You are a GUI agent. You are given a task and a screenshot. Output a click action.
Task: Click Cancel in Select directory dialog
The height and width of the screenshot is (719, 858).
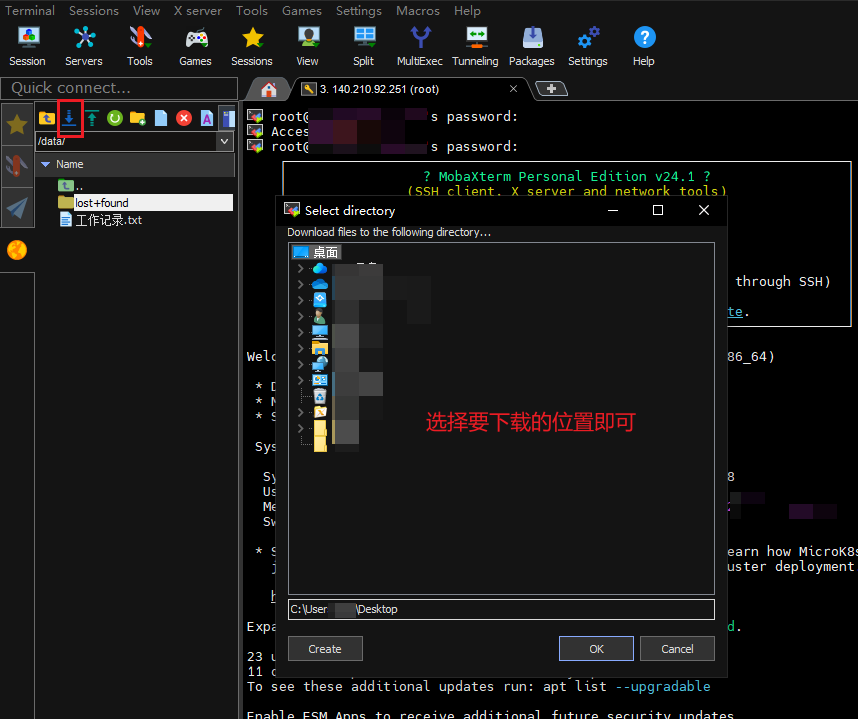pos(677,649)
